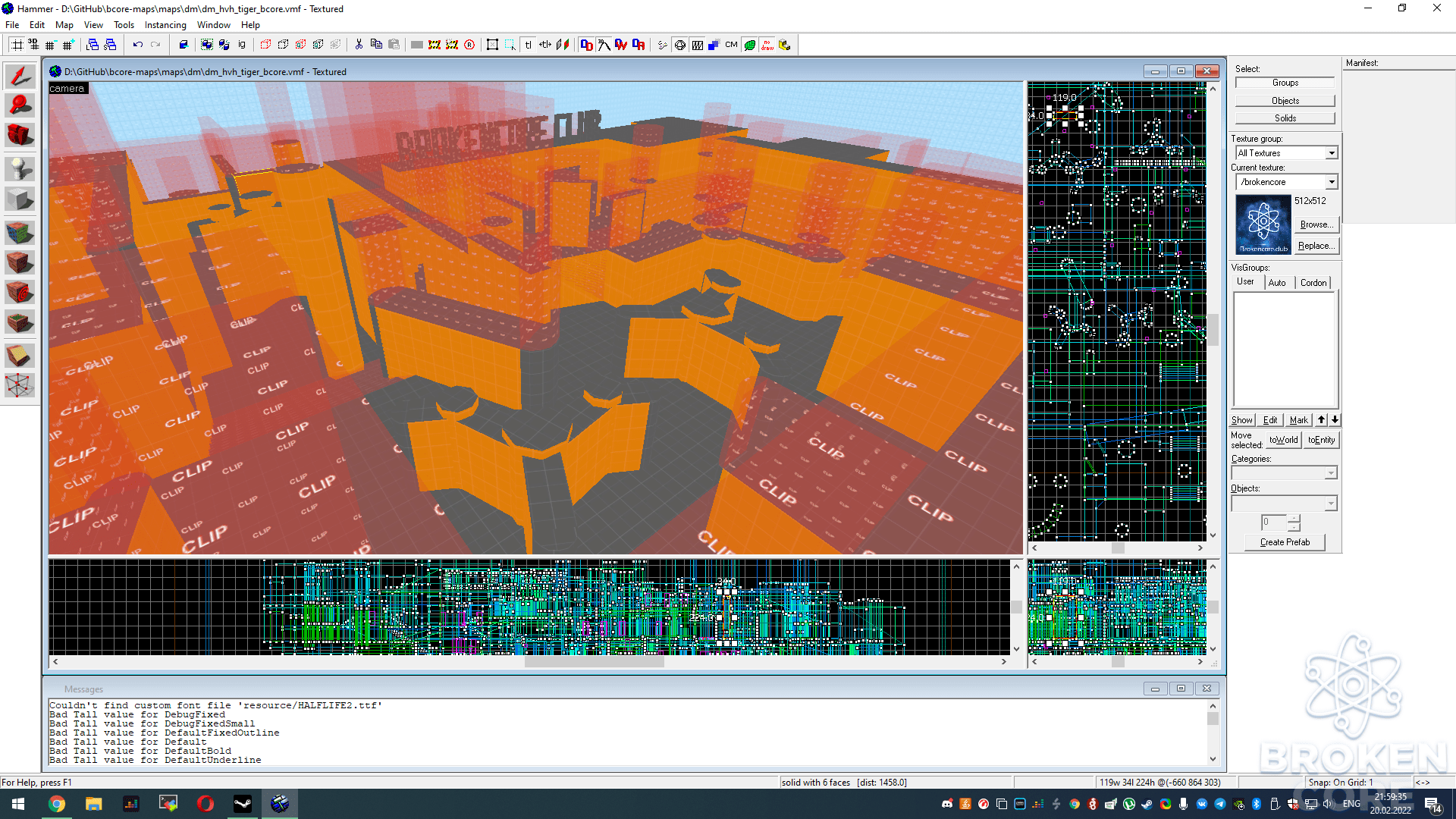Toggle the CM collision models button
This screenshot has height=819, width=1456.
point(731,45)
